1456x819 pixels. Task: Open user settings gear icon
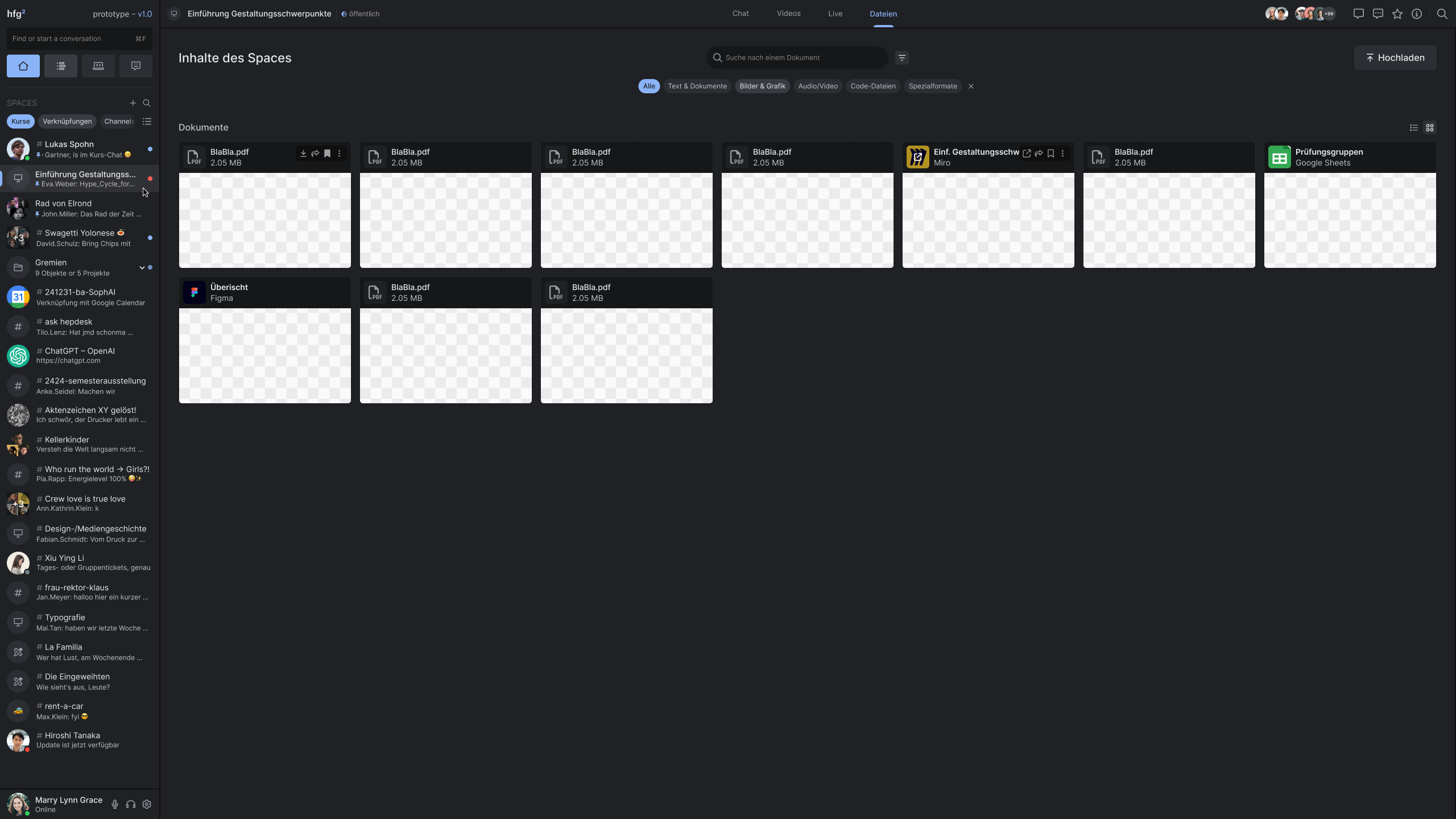click(147, 804)
